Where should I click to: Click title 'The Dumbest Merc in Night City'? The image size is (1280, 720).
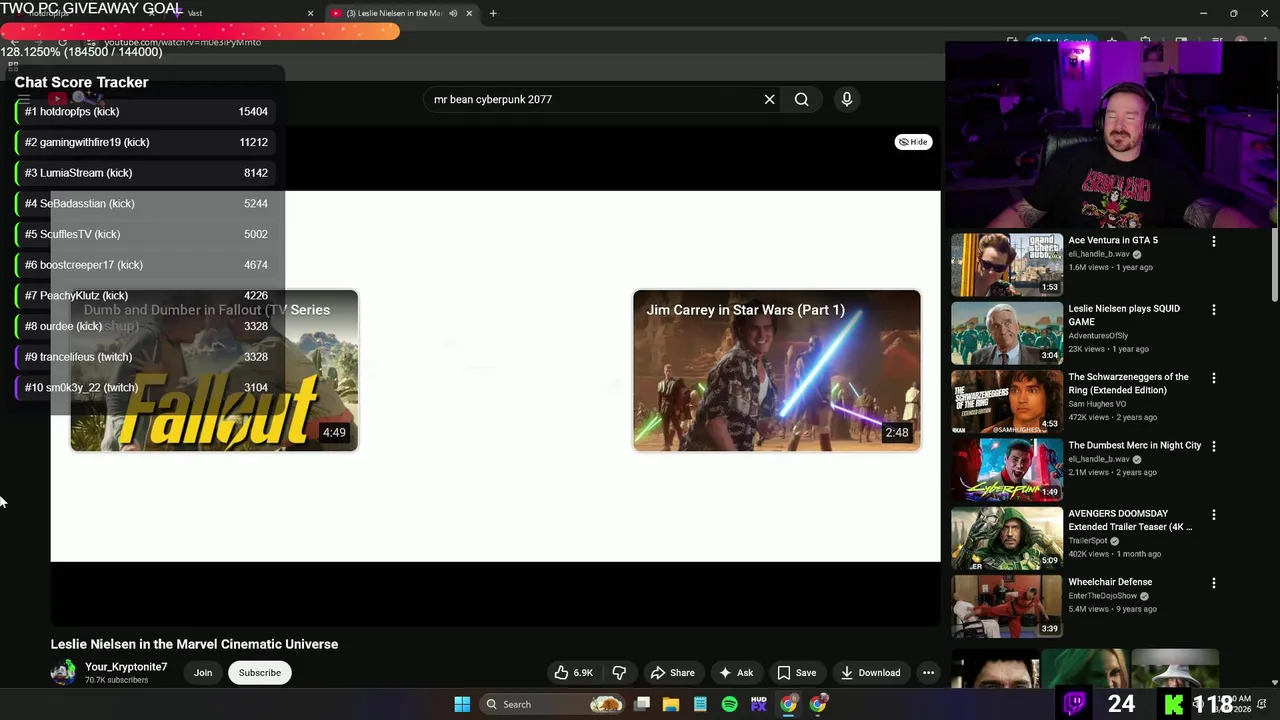pyautogui.click(x=1135, y=445)
